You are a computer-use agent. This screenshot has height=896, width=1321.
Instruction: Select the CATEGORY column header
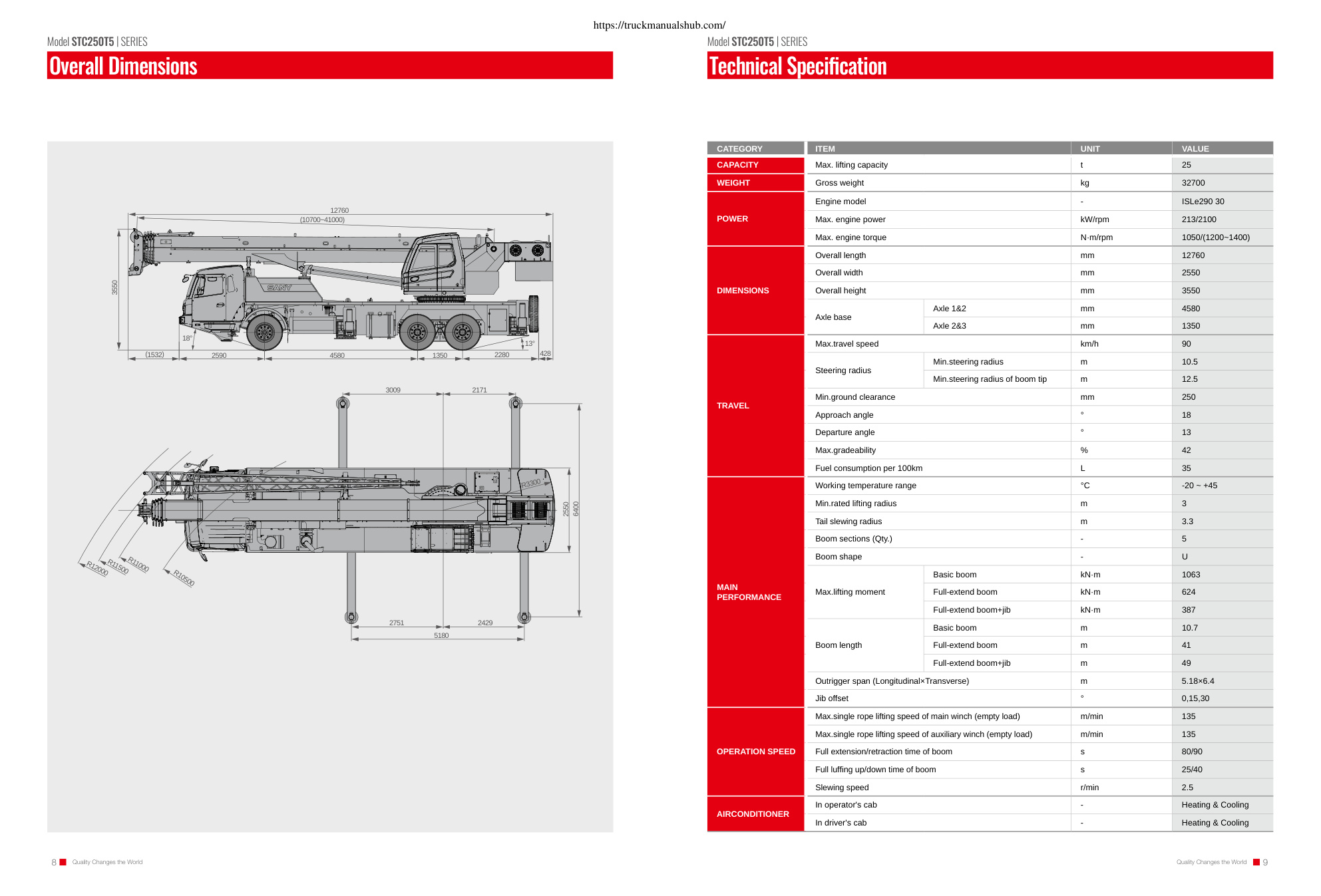click(755, 148)
